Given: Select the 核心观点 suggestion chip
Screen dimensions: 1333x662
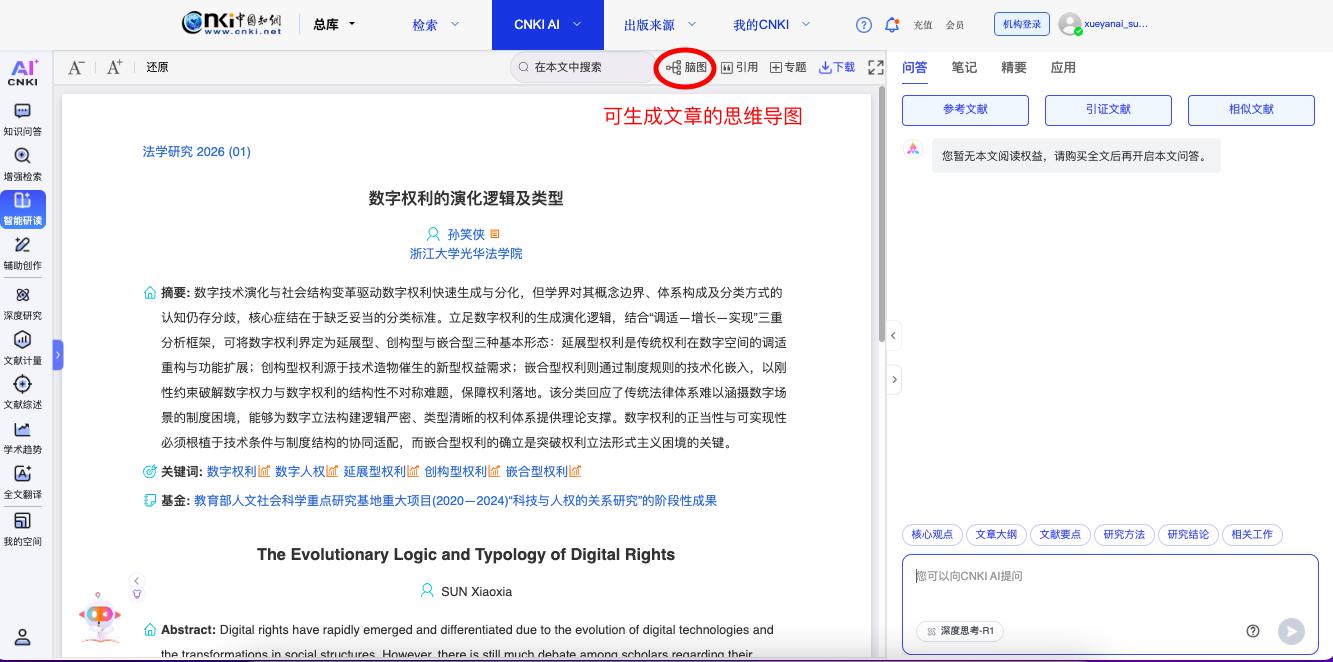Looking at the screenshot, I should pyautogui.click(x=932, y=535).
